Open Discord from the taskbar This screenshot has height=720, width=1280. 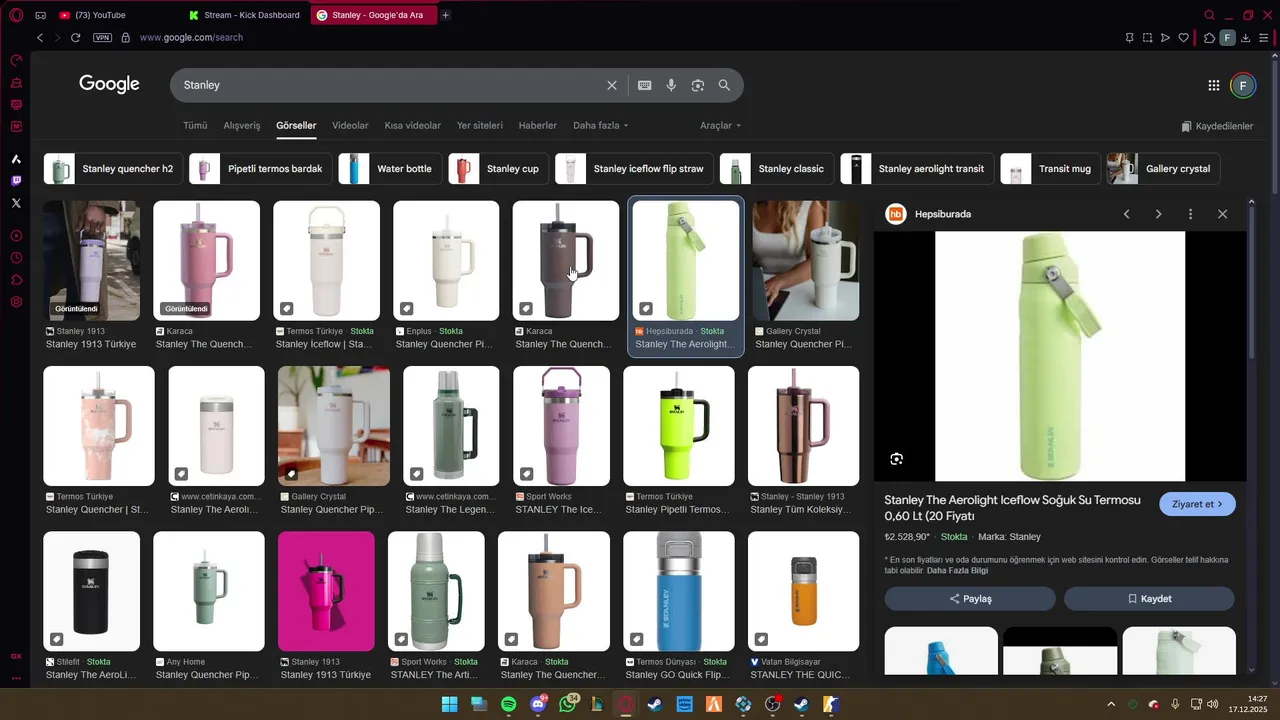click(x=539, y=704)
